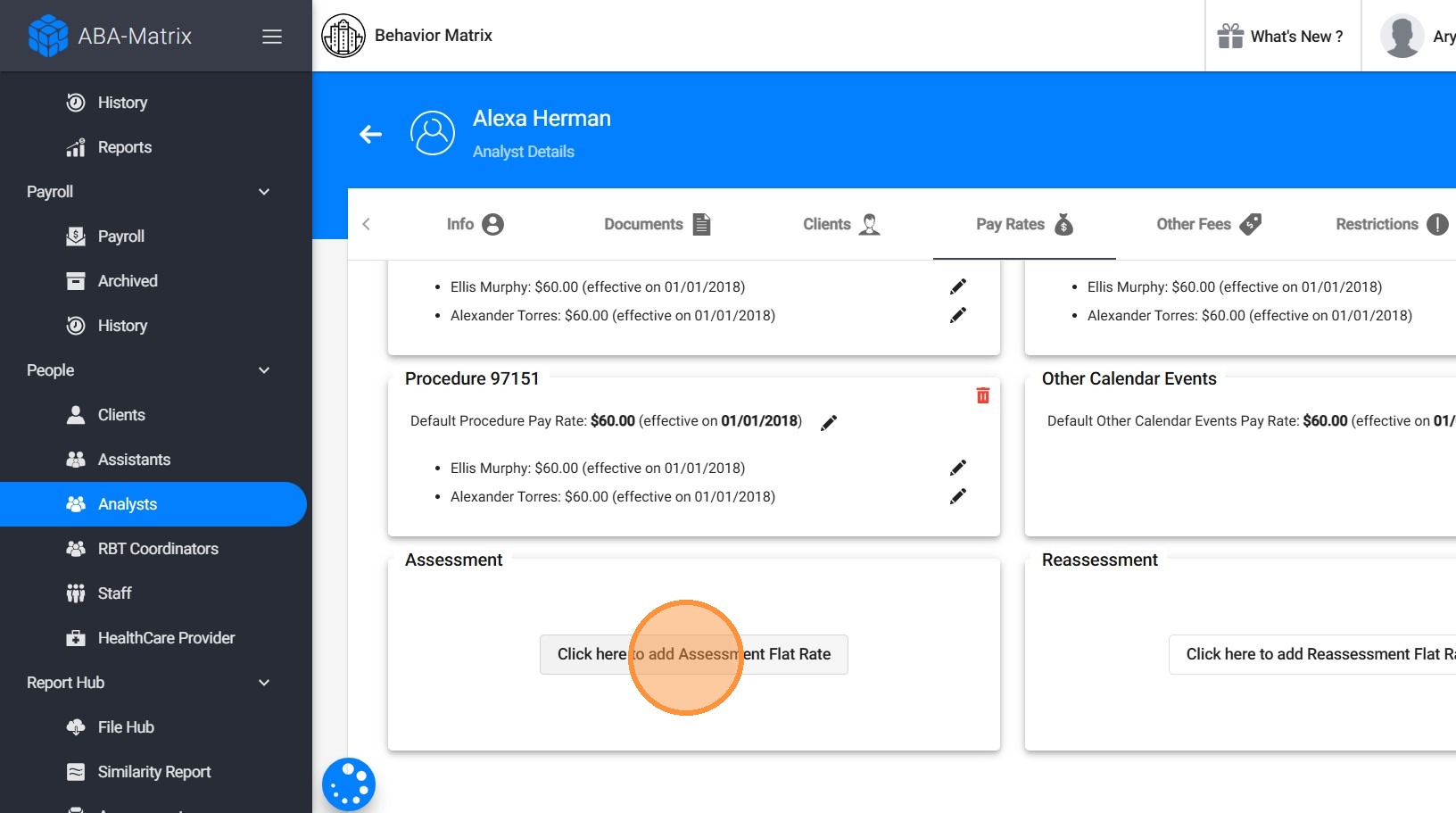This screenshot has width=1456, height=813.
Task: Open Similarity Report in the sidebar
Action: click(154, 772)
